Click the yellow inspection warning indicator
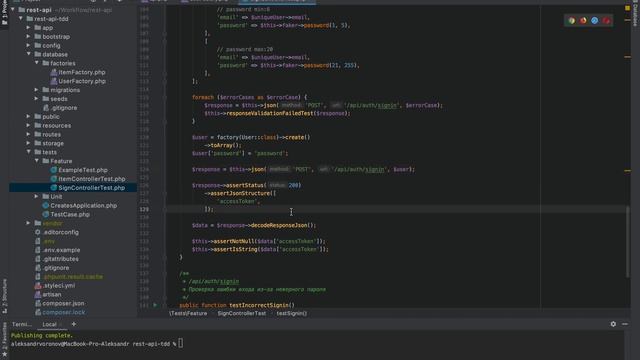The image size is (640, 360). tap(627, 8)
